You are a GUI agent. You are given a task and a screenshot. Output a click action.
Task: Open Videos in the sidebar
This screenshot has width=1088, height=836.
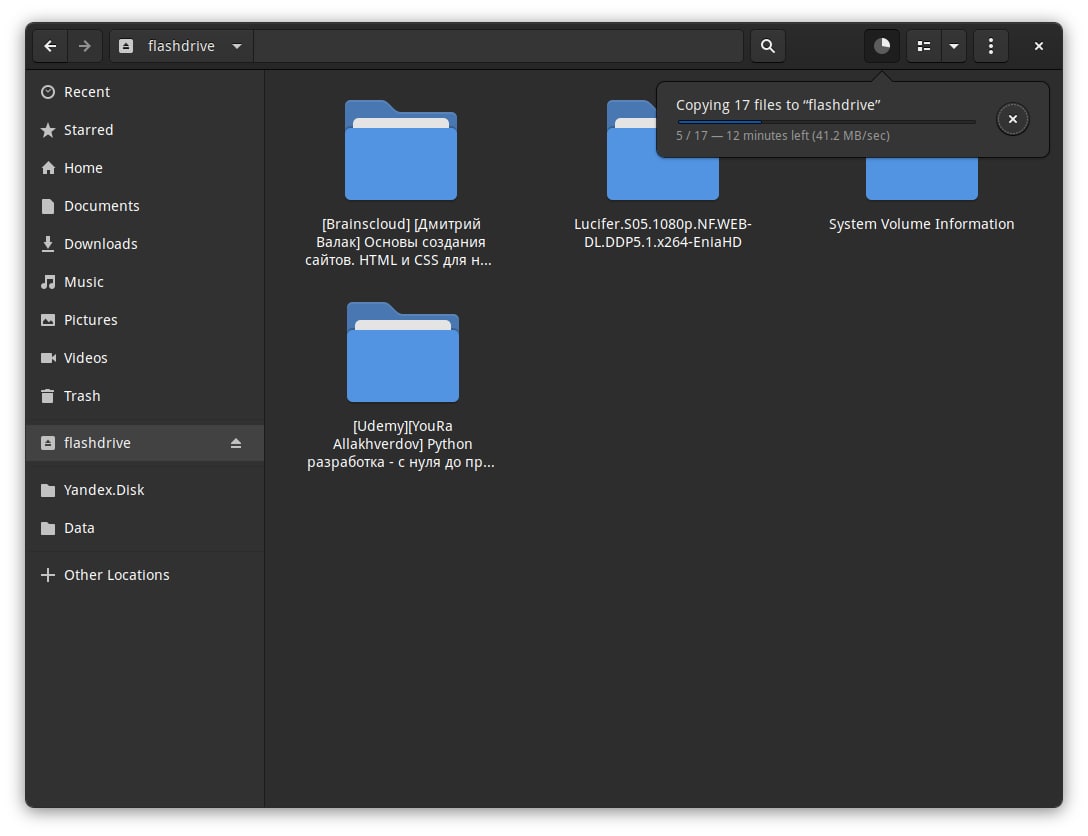click(144, 358)
